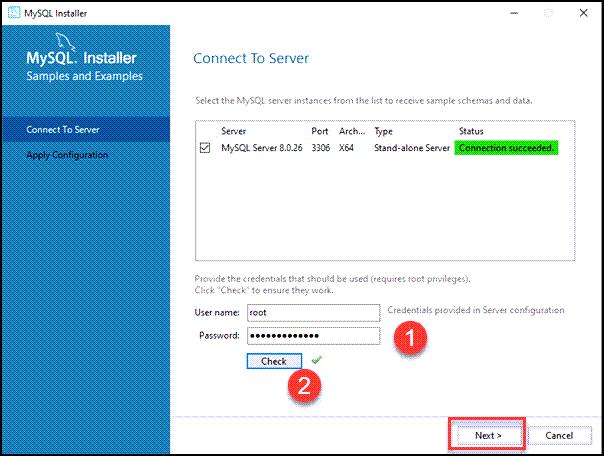The image size is (604, 456).
Task: Click the Status column header
Action: click(x=471, y=131)
